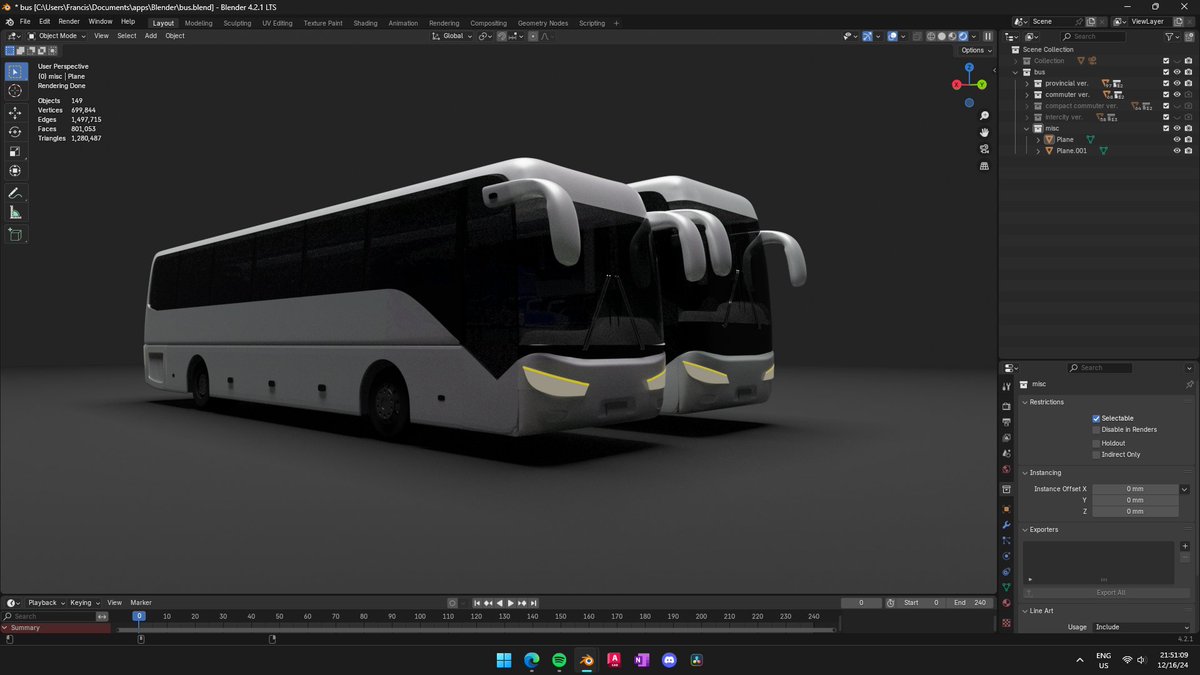
Task: Enable the Holdout checkbox
Action: click(1096, 443)
